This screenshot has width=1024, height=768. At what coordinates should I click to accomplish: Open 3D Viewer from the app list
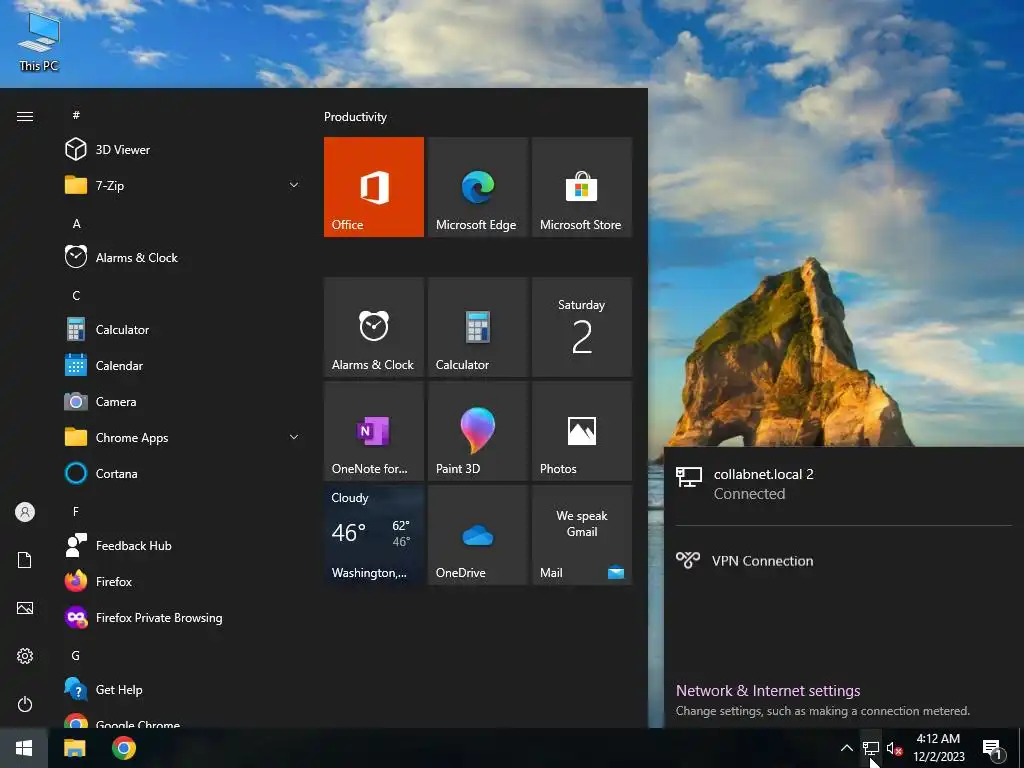[183, 150]
